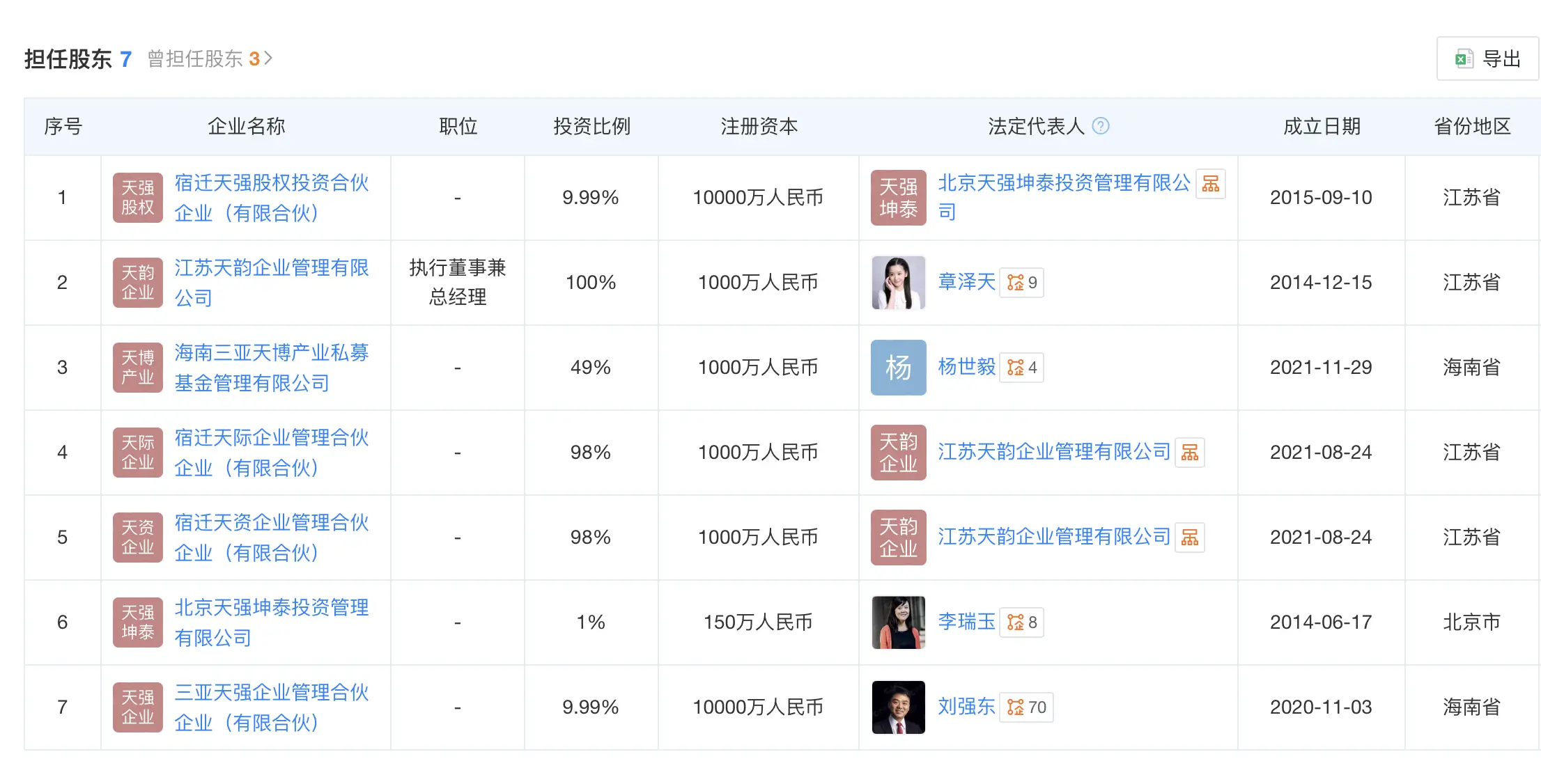Click relation graph badge next to 章泽天
Viewport: 1541px width, 784px height.
pos(1021,283)
